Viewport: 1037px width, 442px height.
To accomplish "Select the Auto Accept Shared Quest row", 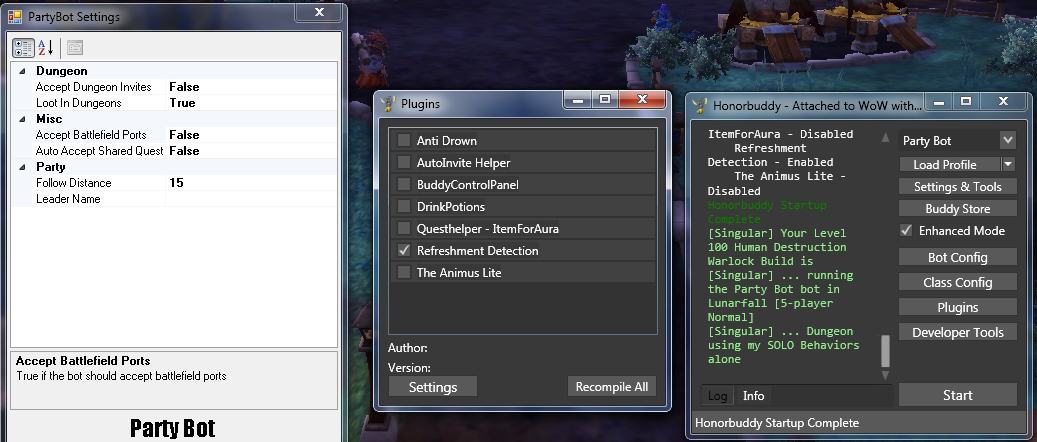I will (185, 151).
